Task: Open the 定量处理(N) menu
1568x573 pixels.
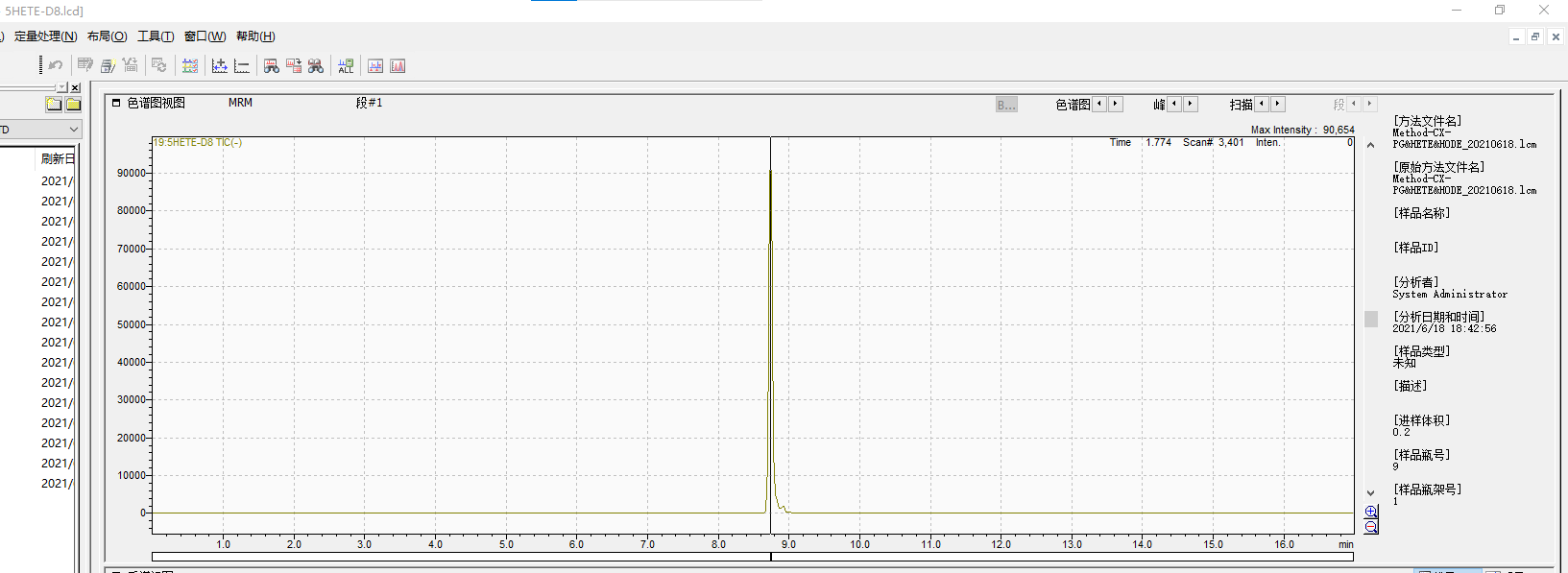Action: [x=45, y=36]
